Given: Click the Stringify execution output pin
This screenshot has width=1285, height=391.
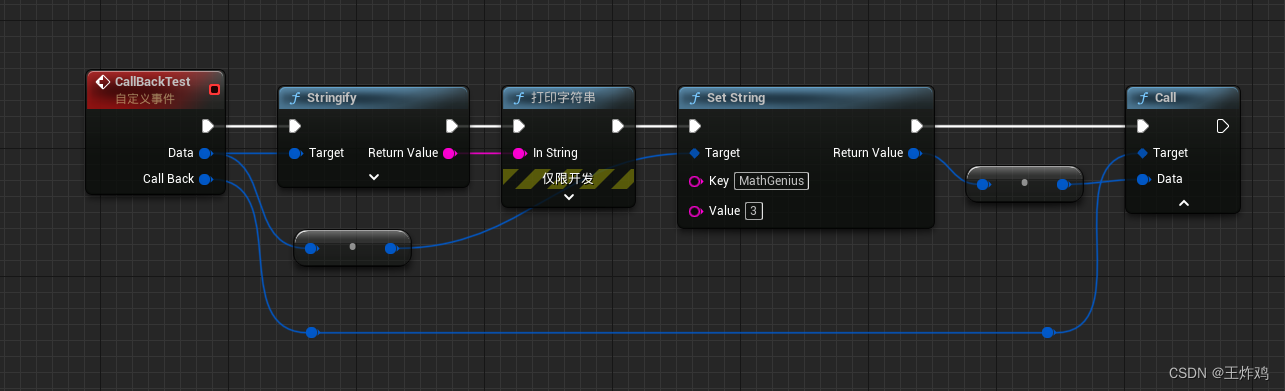Looking at the screenshot, I should (x=452, y=126).
